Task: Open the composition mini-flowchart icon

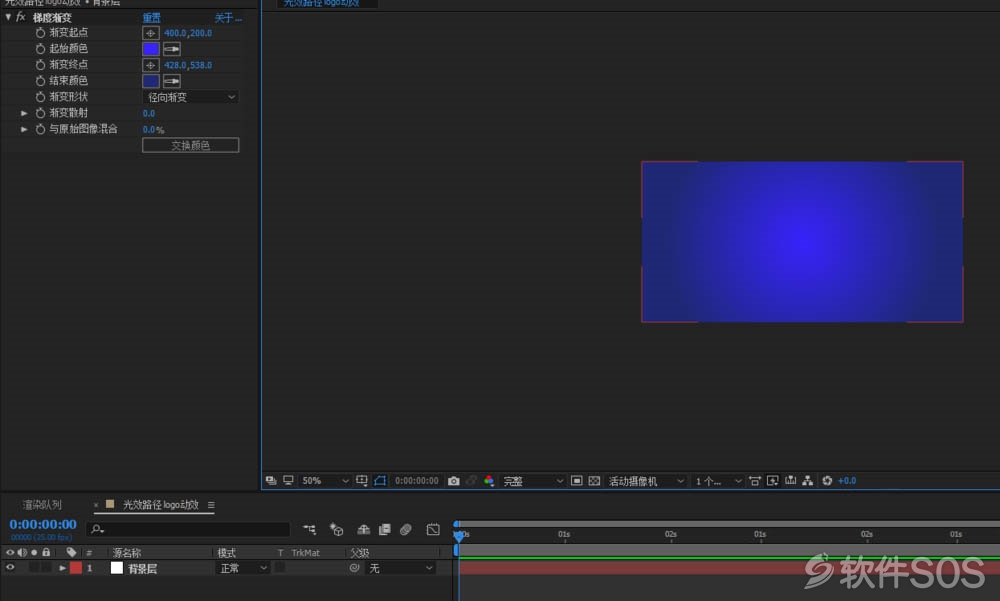Action: (x=309, y=530)
